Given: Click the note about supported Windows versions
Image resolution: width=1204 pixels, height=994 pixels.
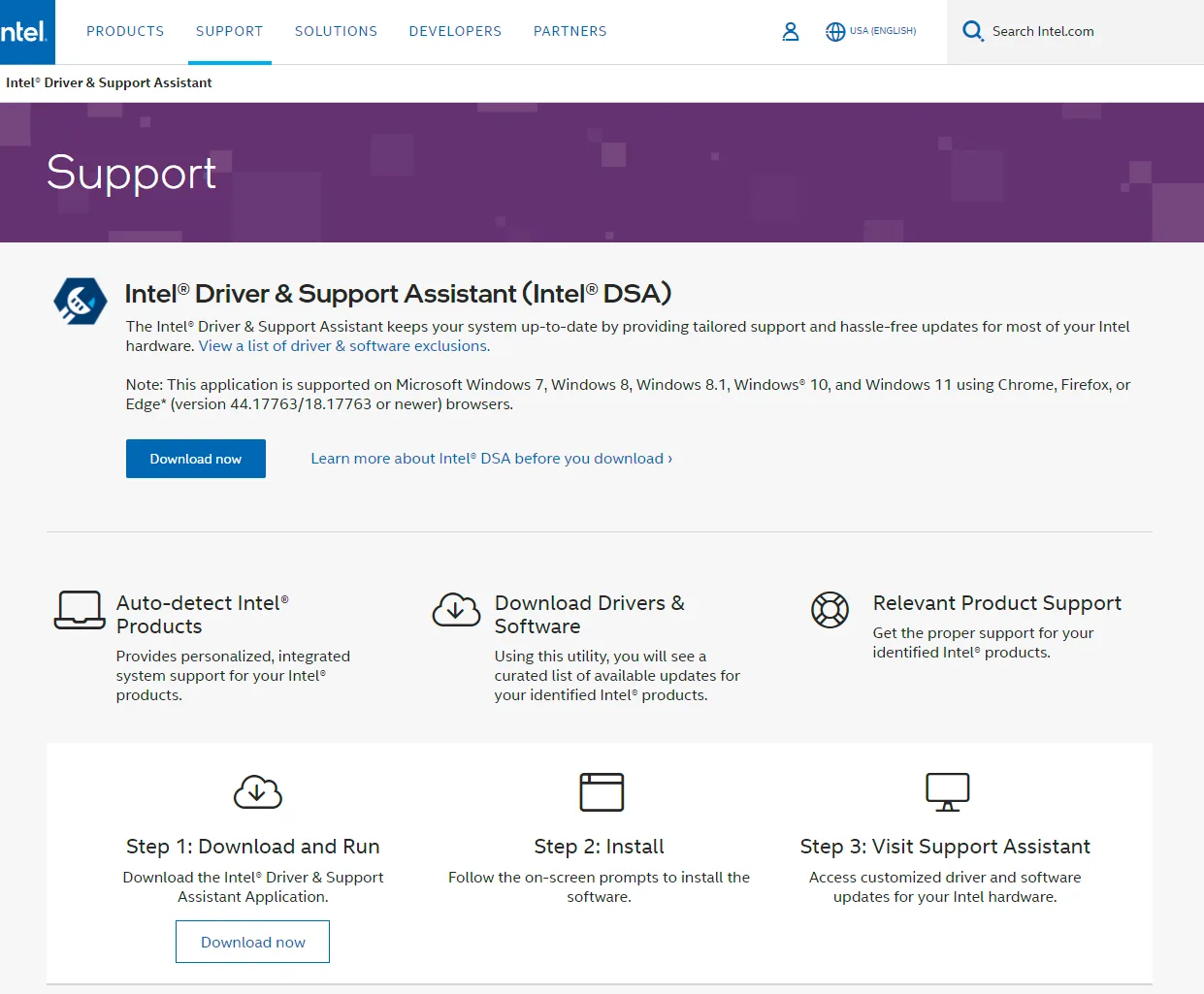Looking at the screenshot, I should [629, 395].
